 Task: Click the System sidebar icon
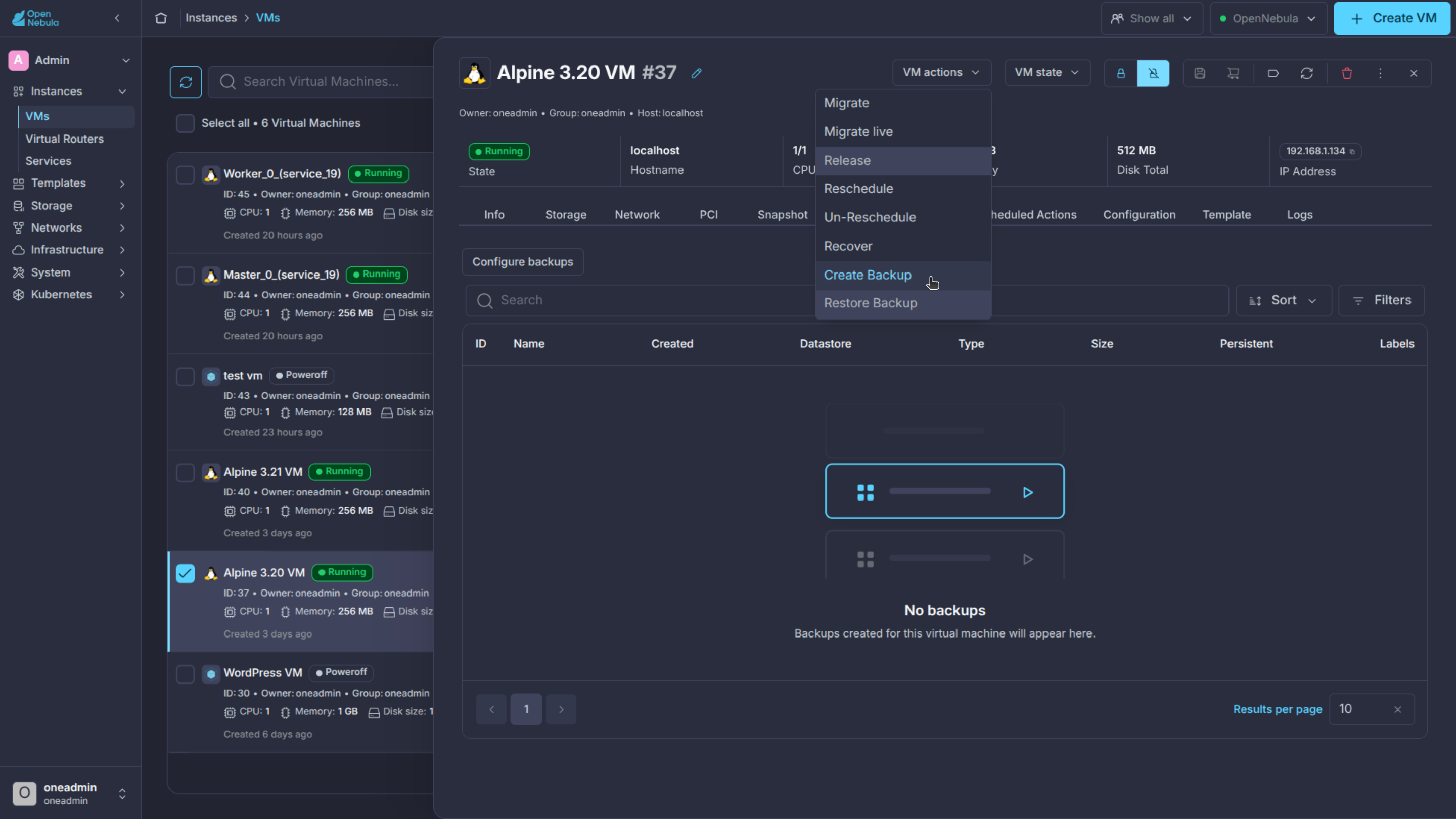(x=18, y=272)
